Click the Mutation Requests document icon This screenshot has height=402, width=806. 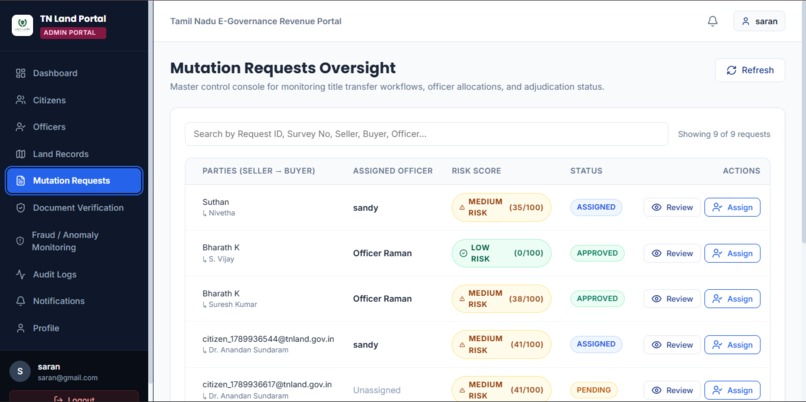point(21,180)
